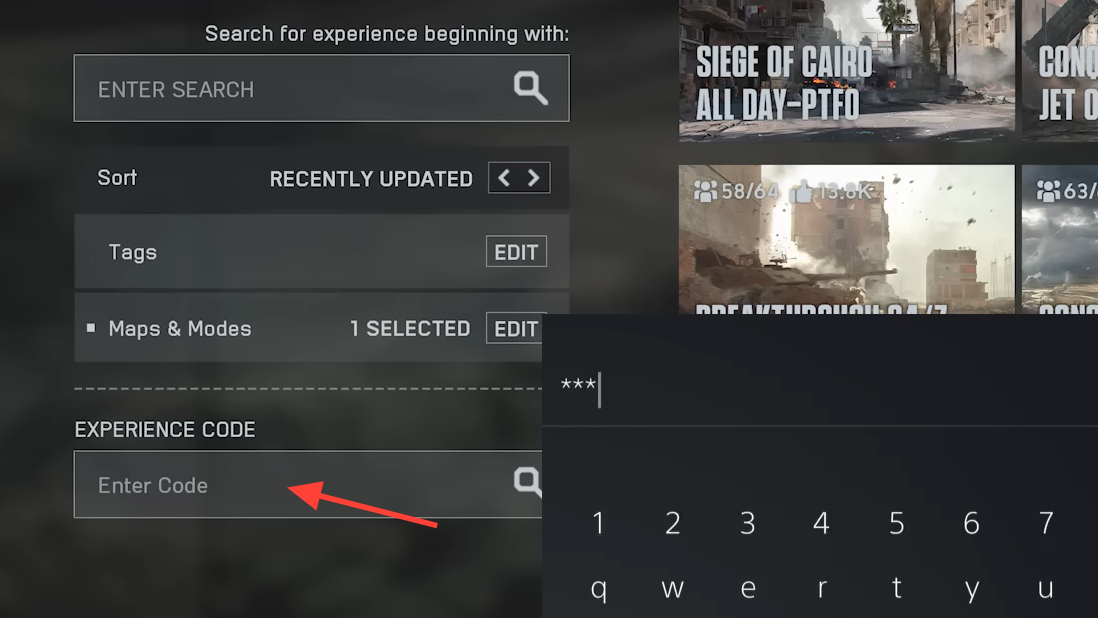This screenshot has width=1098, height=618.
Task: Tap the 7 key on keyboard
Action: 1045,523
